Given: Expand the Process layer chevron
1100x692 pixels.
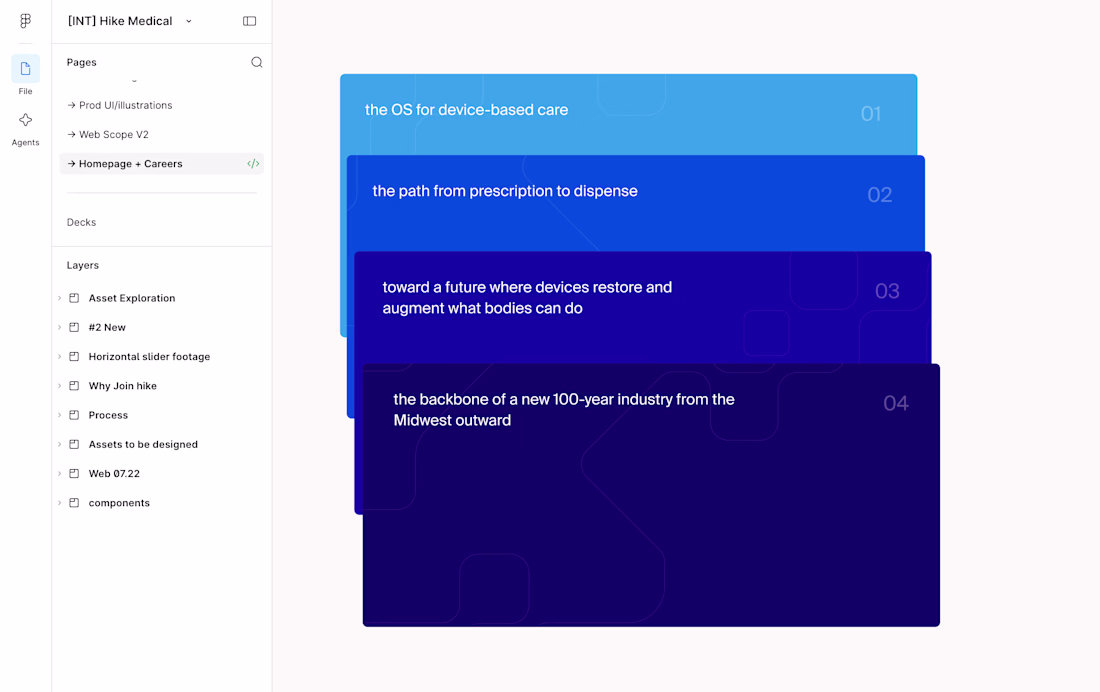Looking at the screenshot, I should (x=60, y=415).
